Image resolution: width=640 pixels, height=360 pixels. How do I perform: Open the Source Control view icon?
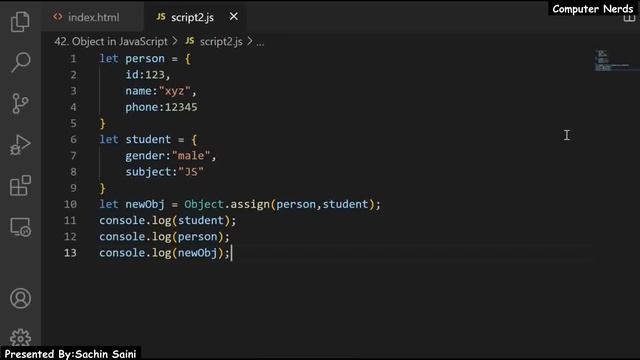[20, 103]
